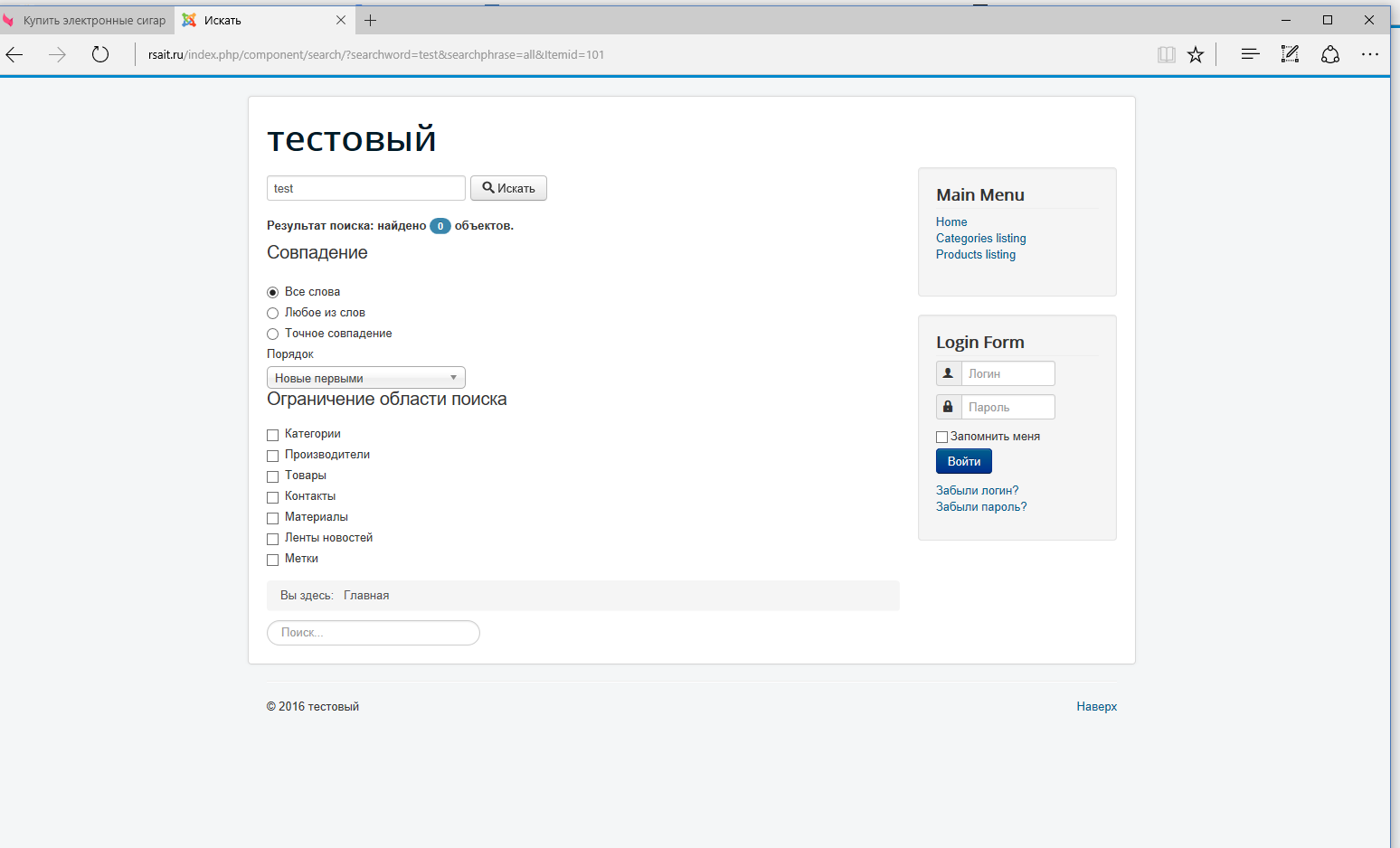Make a web note pen icon
The image size is (1400, 848).
(x=1290, y=55)
